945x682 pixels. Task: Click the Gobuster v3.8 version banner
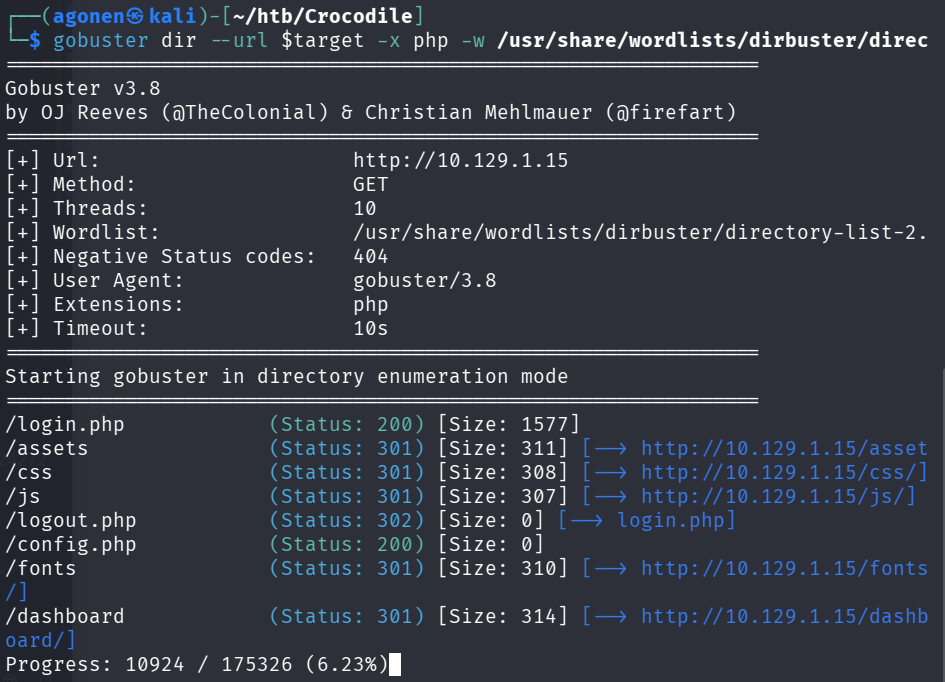click(x=82, y=89)
